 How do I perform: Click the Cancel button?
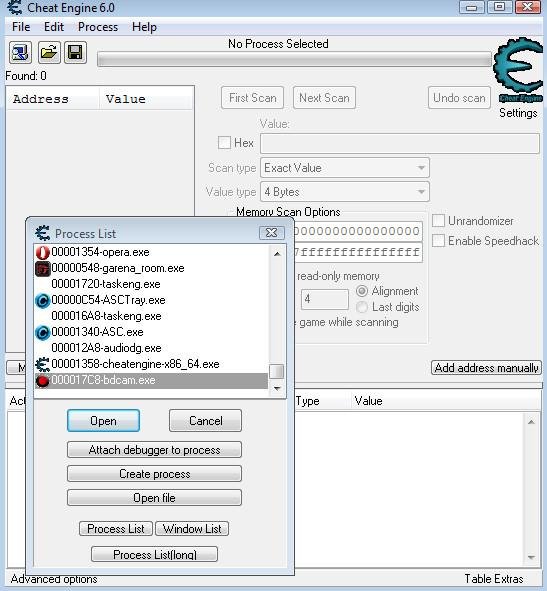pos(205,421)
